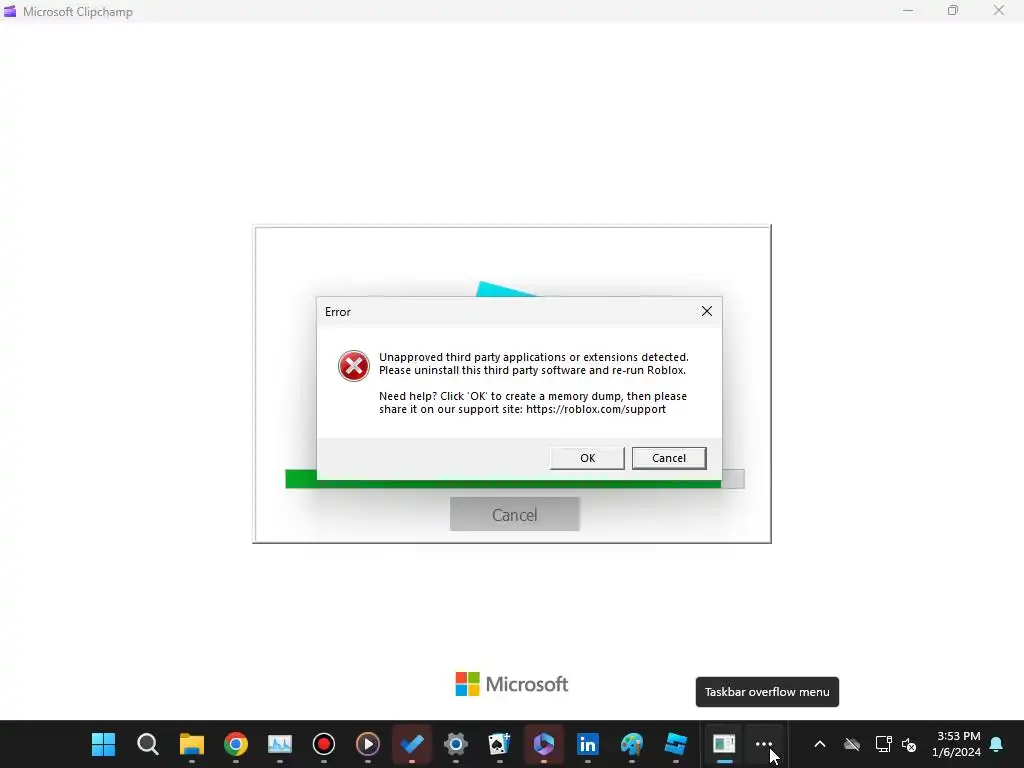
Task: Click the gray Cancel button under the progress bar
Action: 515,514
